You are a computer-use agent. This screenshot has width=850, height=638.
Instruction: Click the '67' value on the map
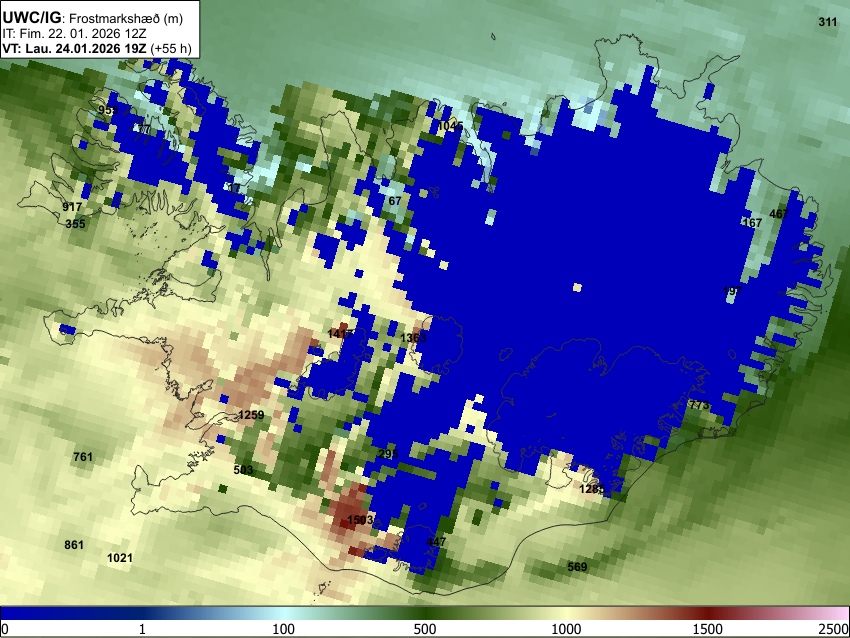click(x=395, y=201)
